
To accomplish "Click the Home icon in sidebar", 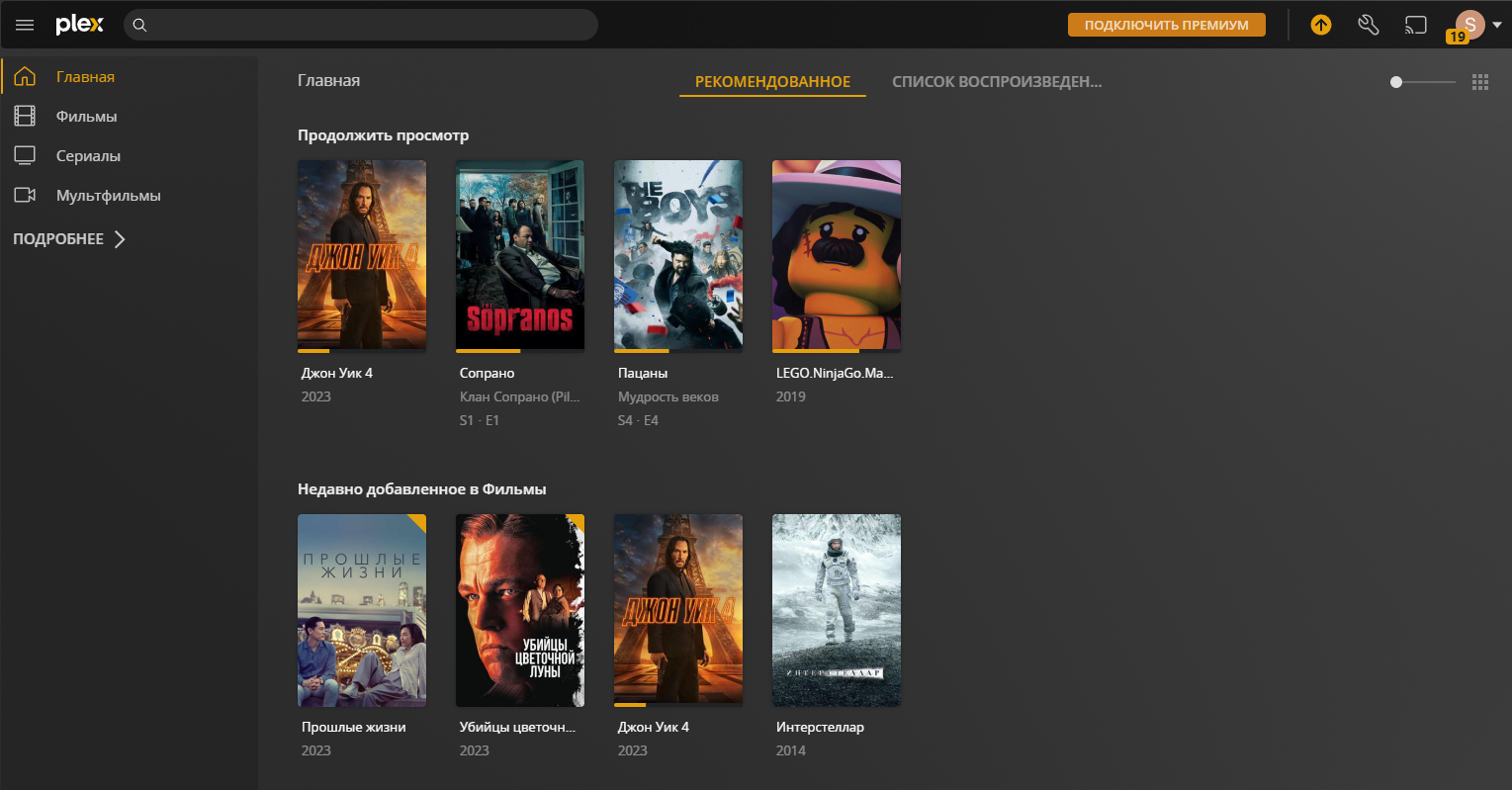I will coord(25,77).
